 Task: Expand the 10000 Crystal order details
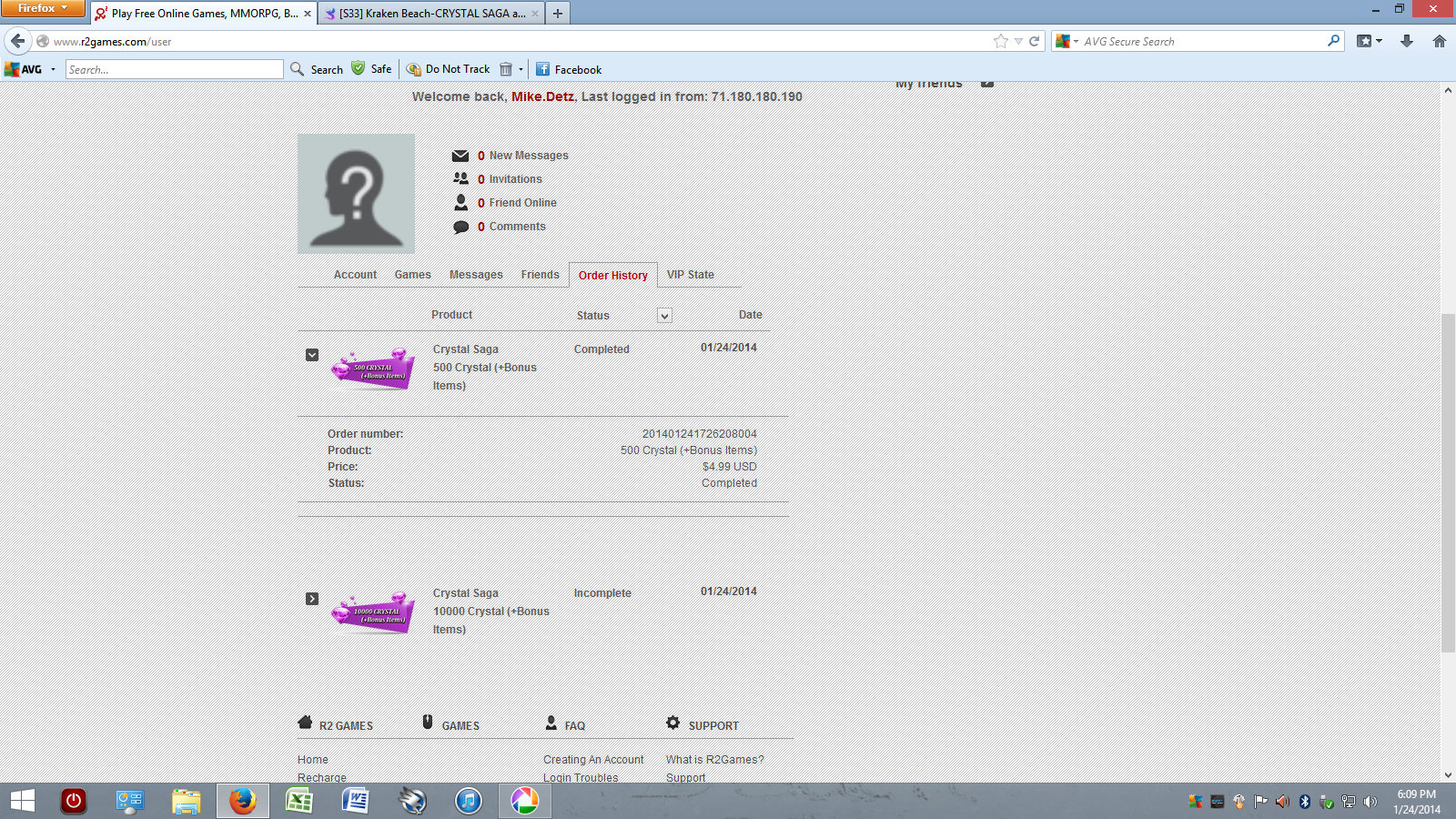click(312, 599)
